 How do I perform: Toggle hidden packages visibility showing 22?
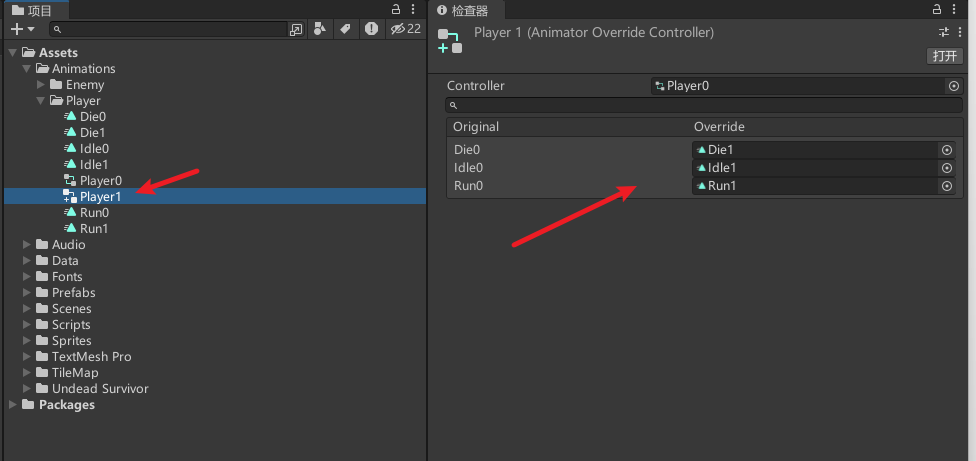point(405,30)
